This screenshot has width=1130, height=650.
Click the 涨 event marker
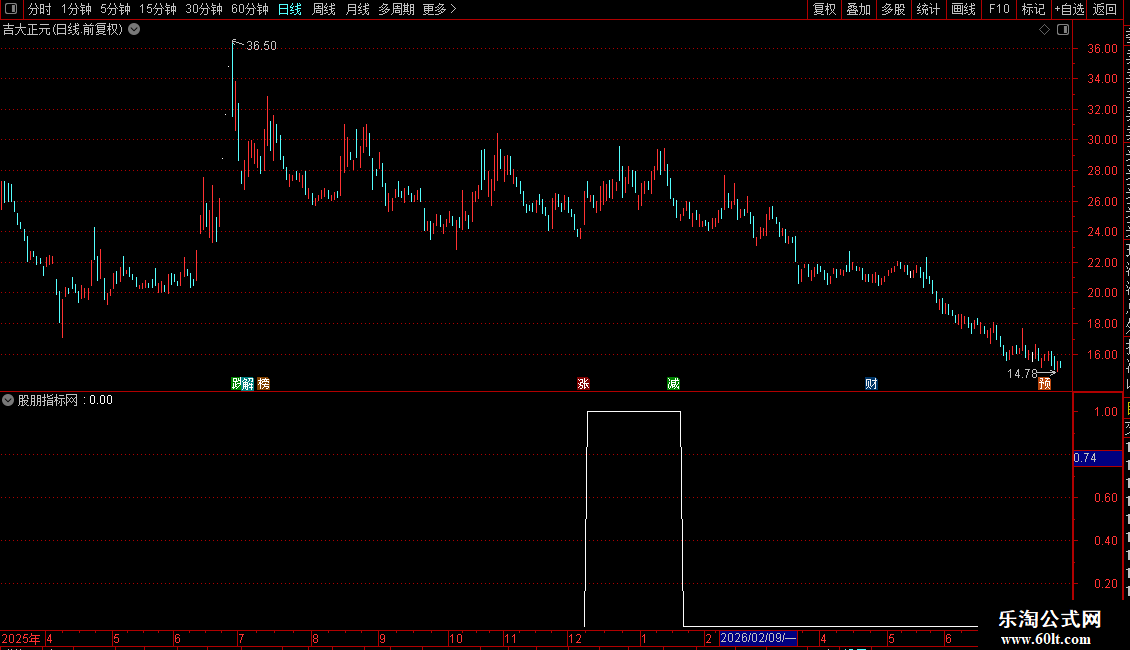584,383
